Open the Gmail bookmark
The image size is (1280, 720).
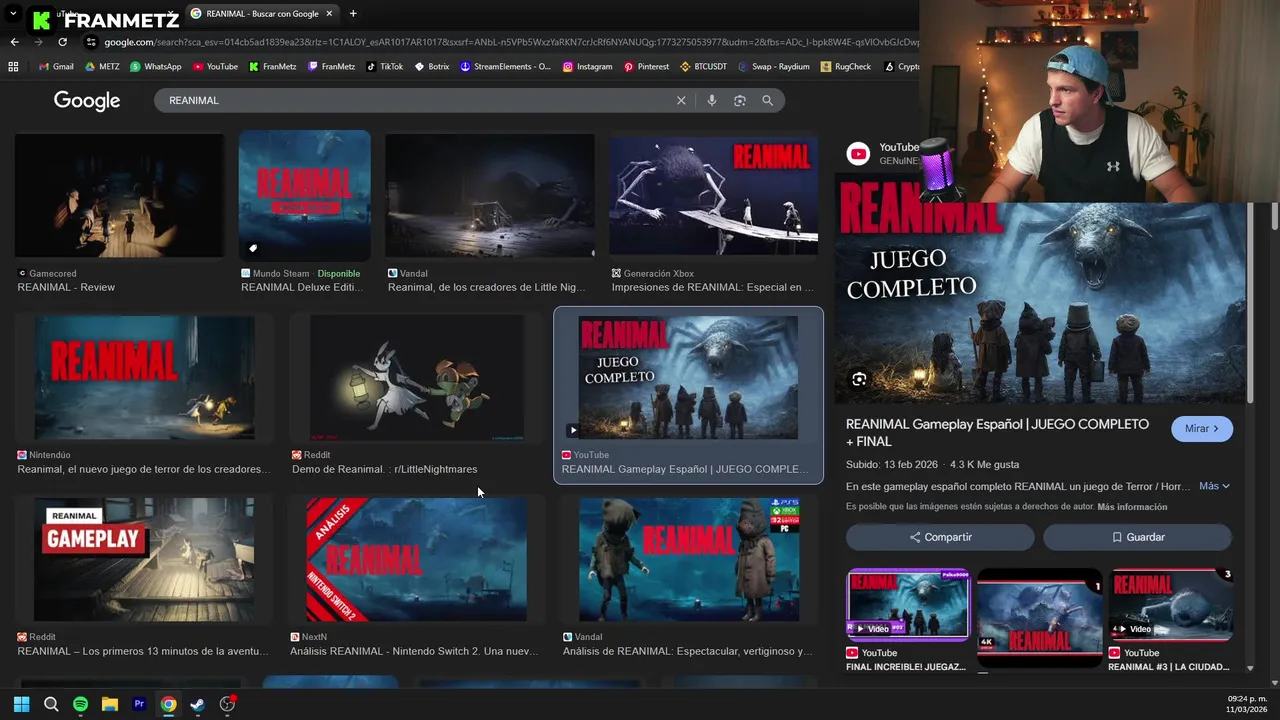(56, 67)
